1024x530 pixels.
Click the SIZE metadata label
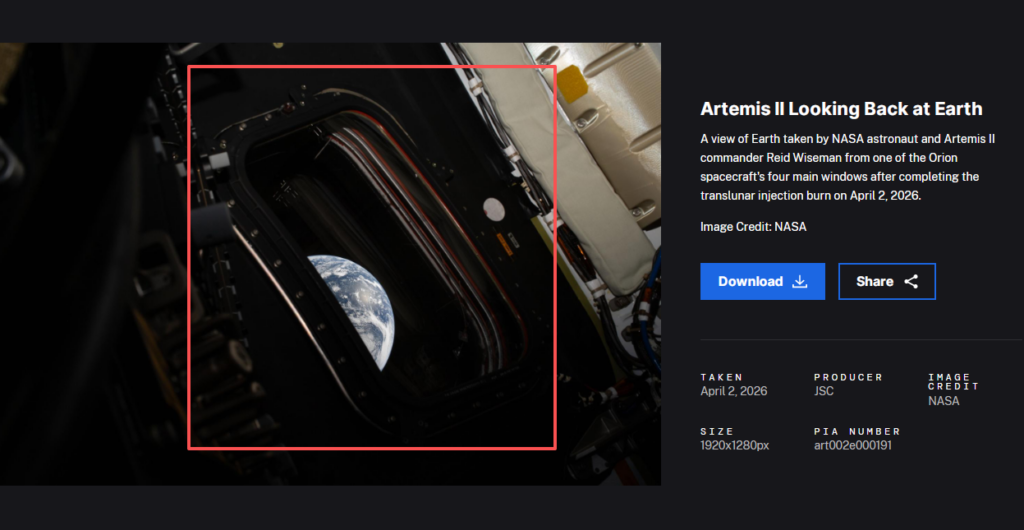(715, 431)
